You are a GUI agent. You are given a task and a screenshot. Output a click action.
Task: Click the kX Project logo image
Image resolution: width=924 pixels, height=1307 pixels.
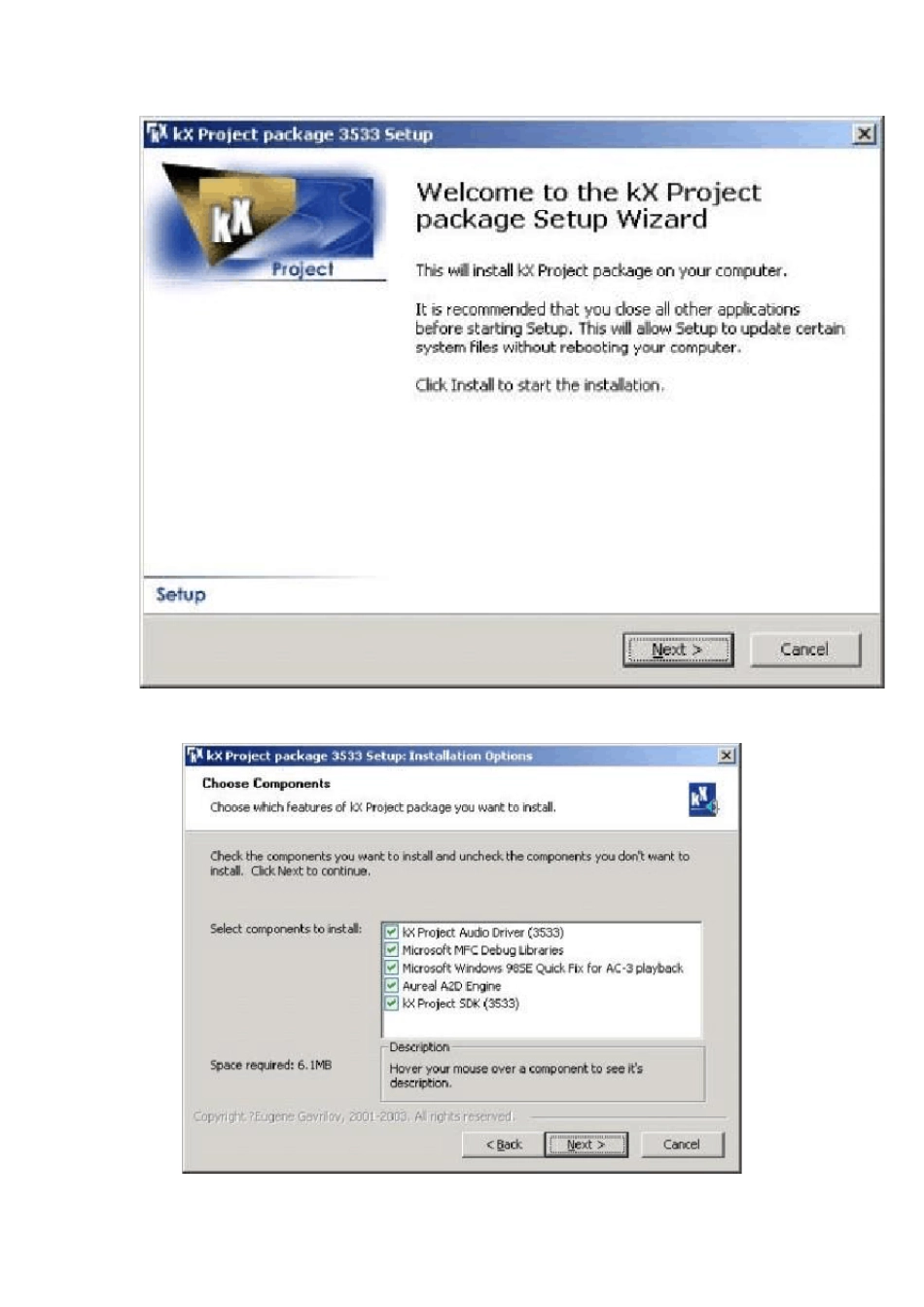pos(265,222)
